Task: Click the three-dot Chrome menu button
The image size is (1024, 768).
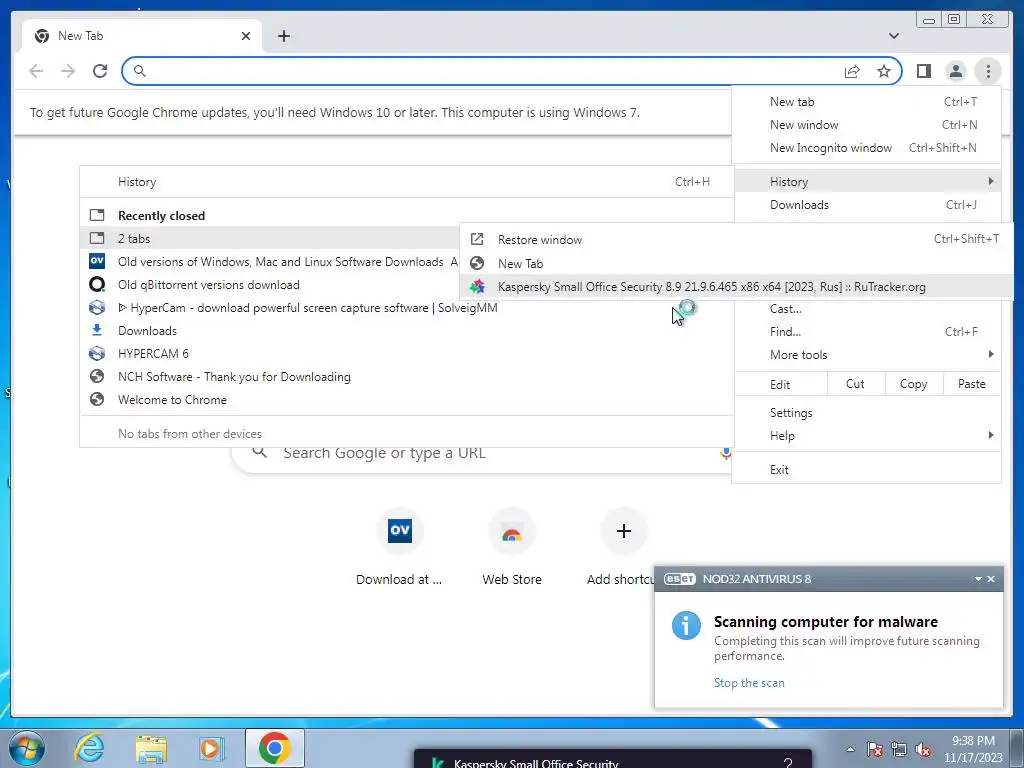Action: 988,71
